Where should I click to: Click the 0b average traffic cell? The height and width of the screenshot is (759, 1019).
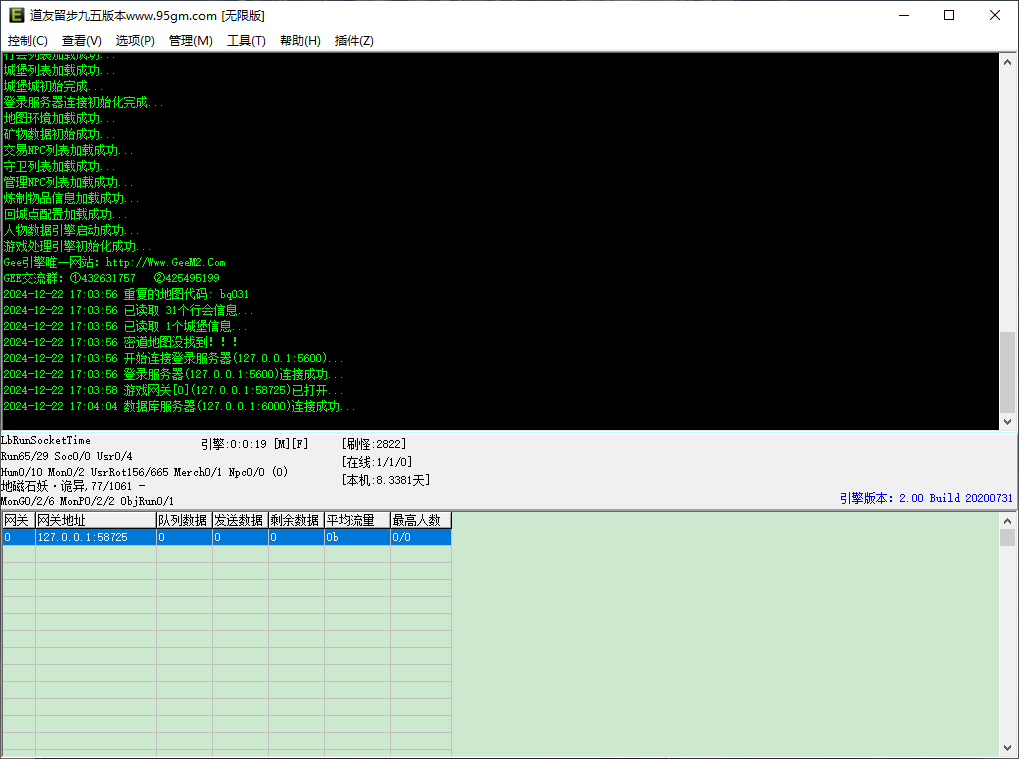[357, 537]
